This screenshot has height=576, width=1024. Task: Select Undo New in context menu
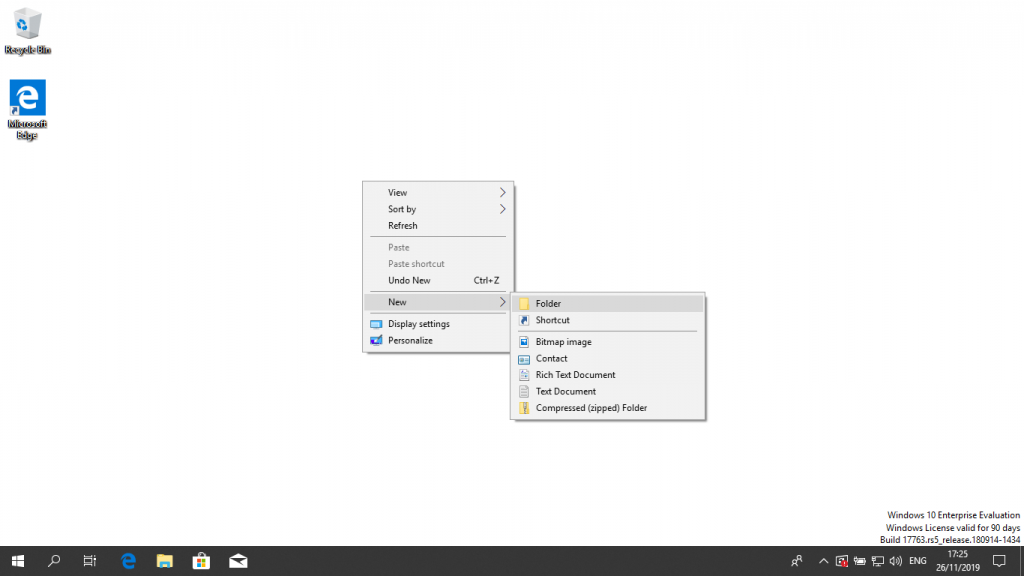438,280
